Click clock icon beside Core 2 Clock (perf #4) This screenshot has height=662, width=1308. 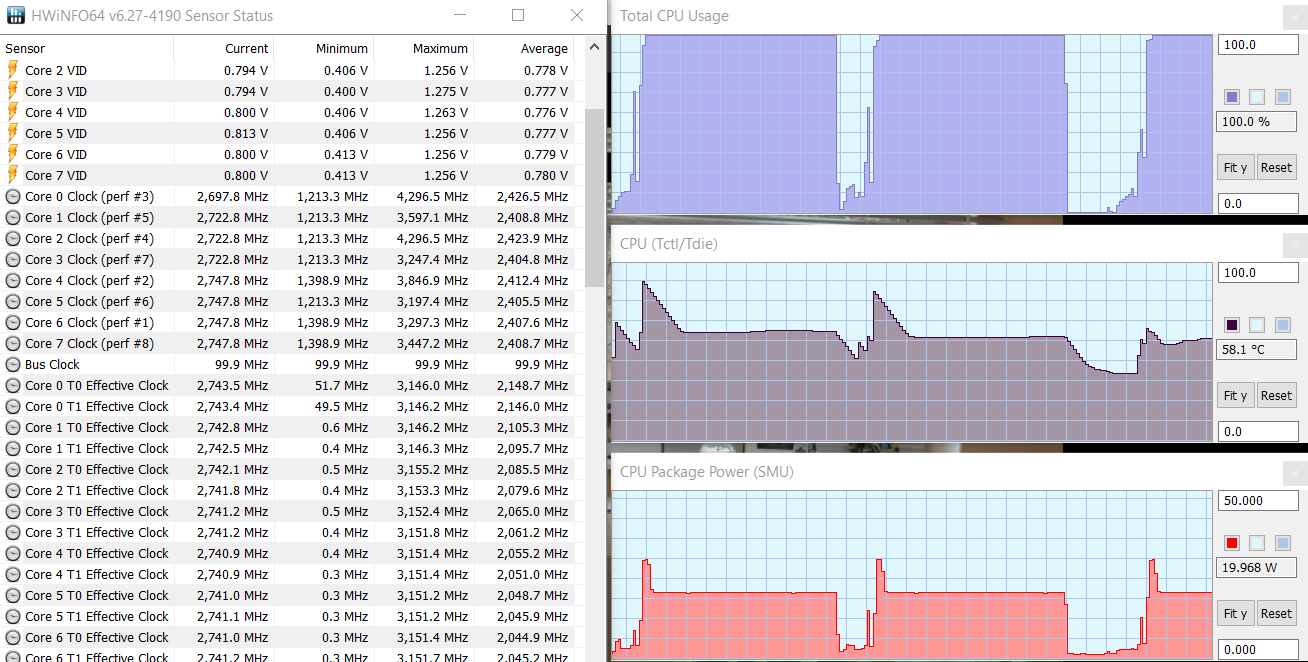pyautogui.click(x=13, y=238)
